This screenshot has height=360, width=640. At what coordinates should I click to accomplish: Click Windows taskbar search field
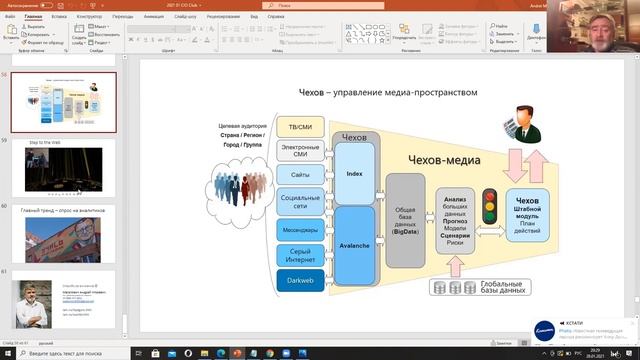(x=73, y=353)
